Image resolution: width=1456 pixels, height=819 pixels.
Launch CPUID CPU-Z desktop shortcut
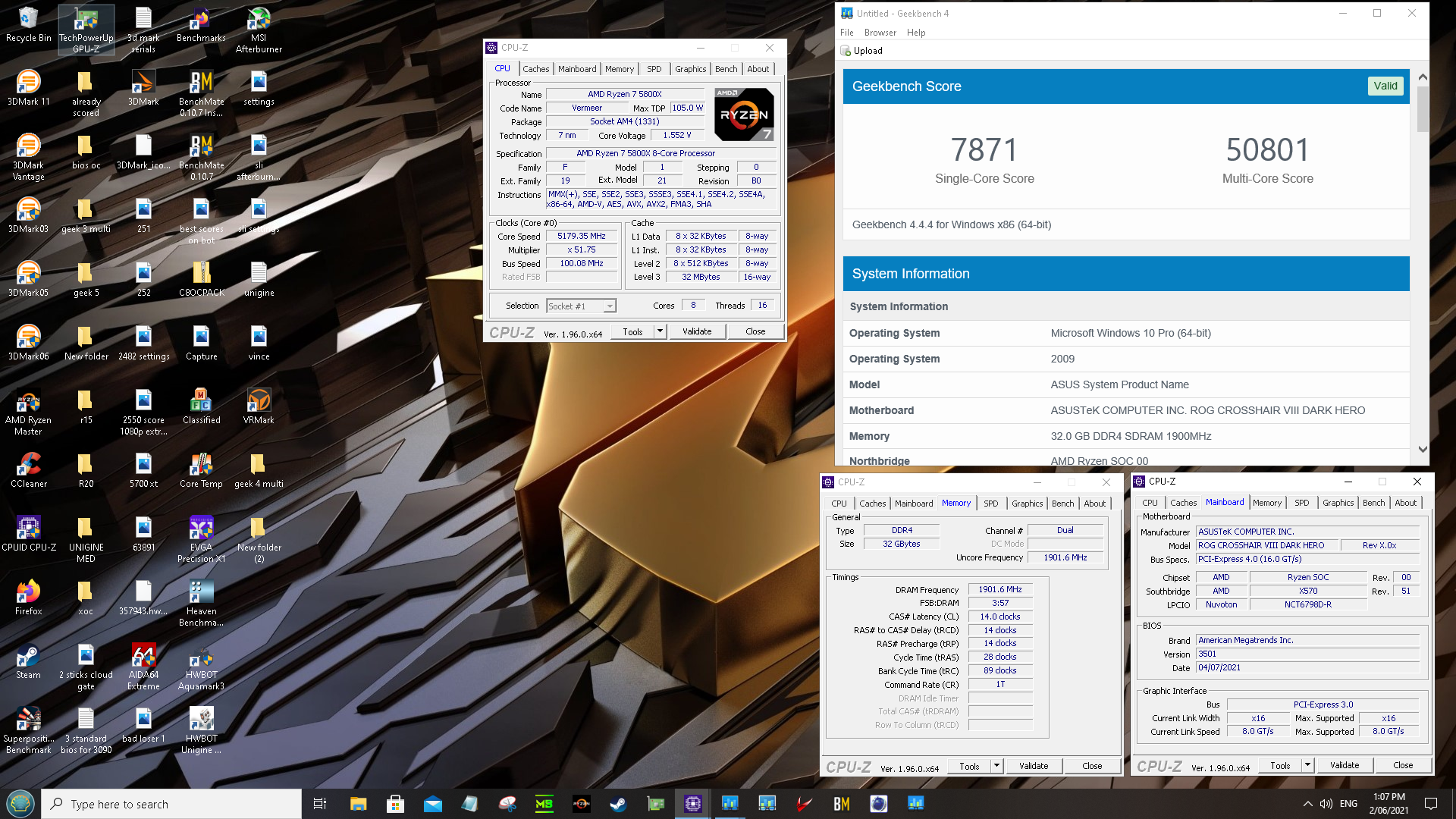pos(28,534)
